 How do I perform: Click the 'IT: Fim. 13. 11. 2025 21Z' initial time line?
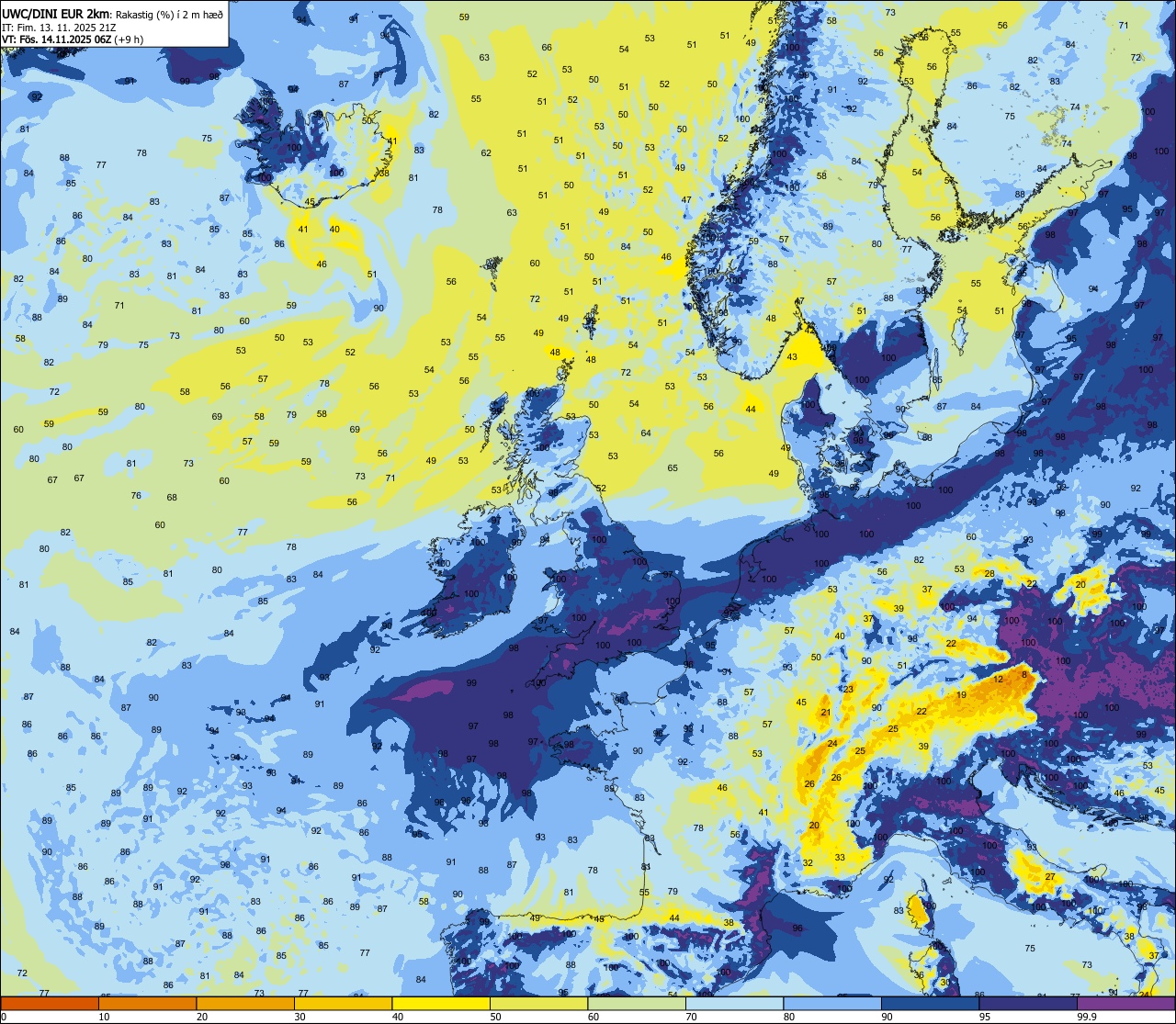[x=59, y=28]
